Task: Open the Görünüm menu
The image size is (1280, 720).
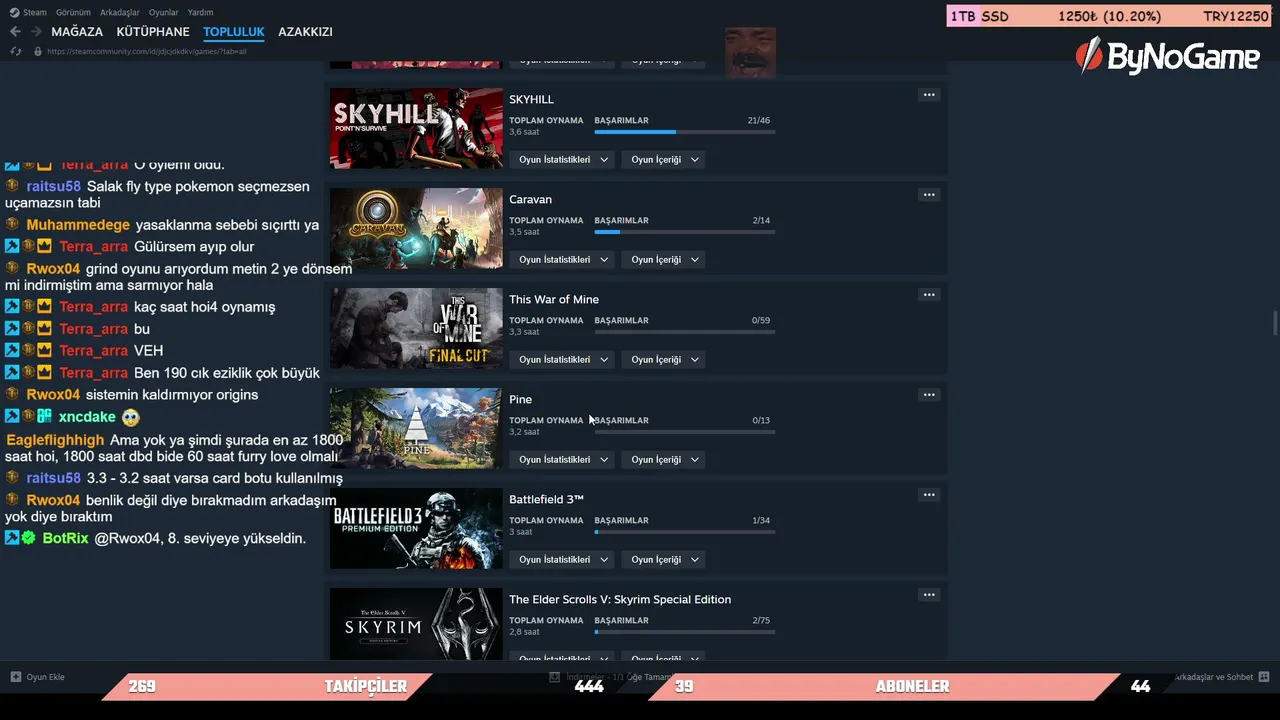Action: coord(73,12)
